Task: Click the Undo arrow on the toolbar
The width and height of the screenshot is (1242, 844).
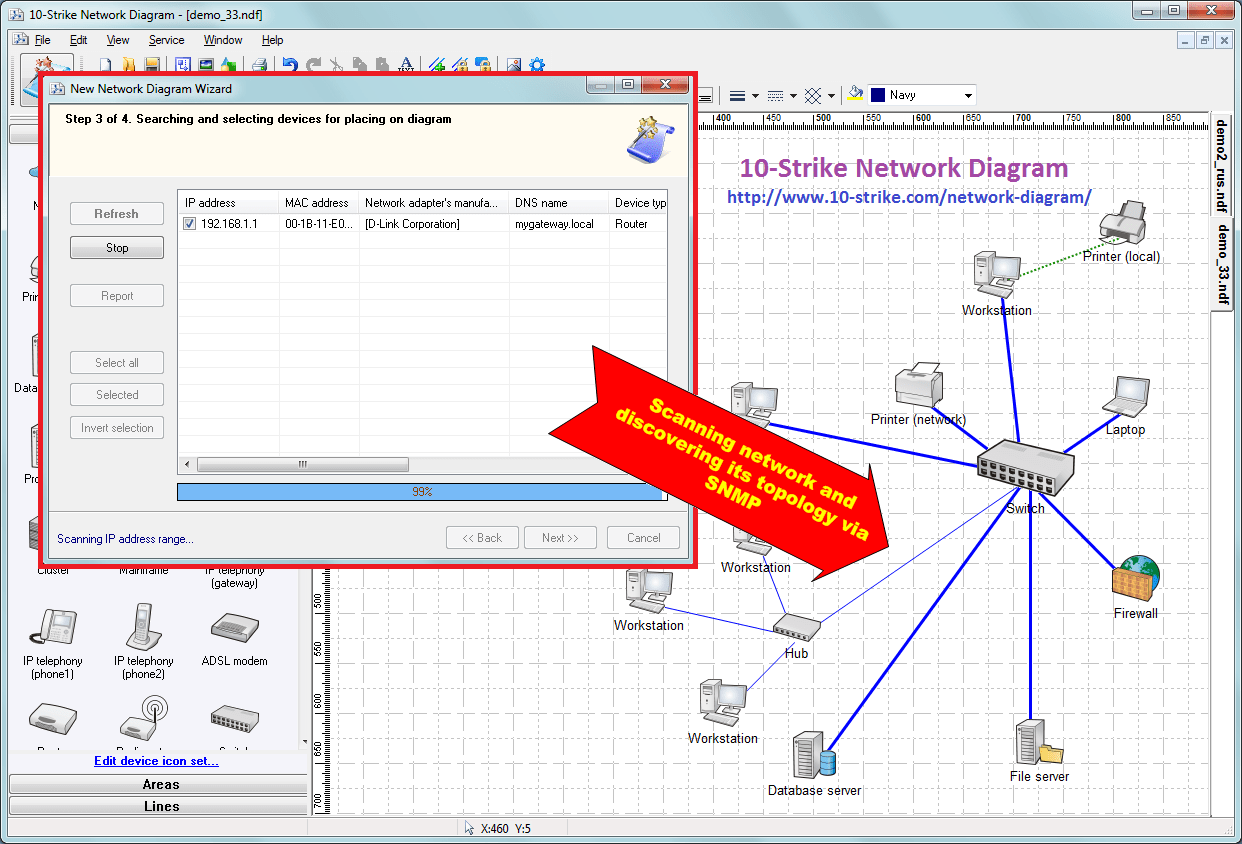Action: tap(290, 64)
